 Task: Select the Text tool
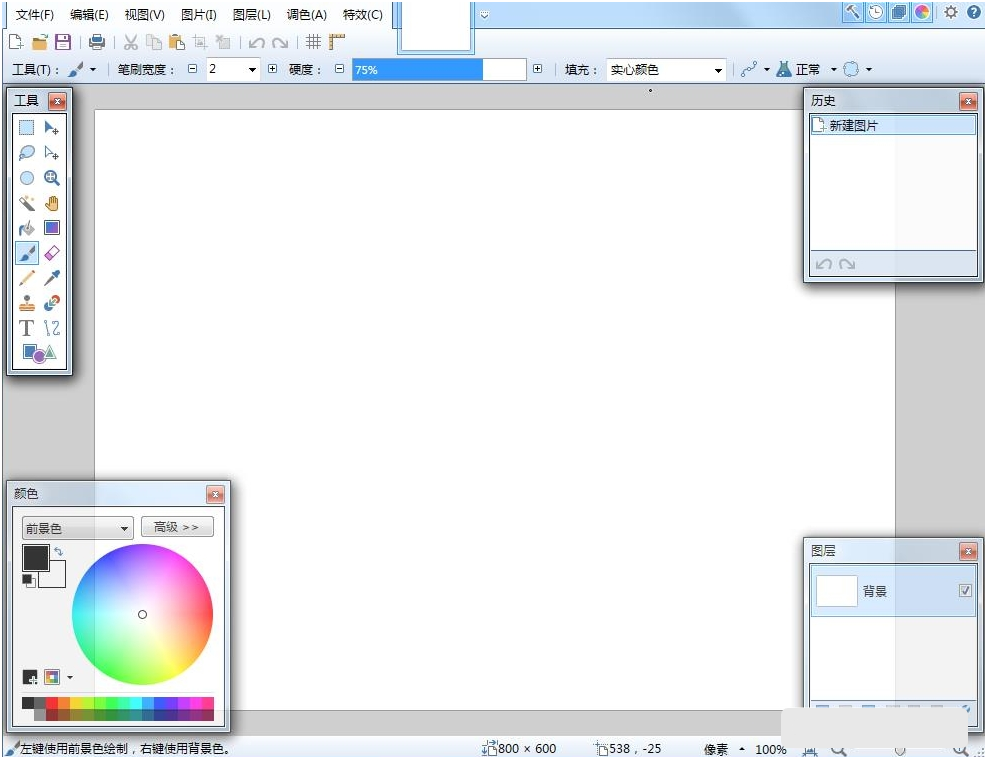pyautogui.click(x=26, y=327)
